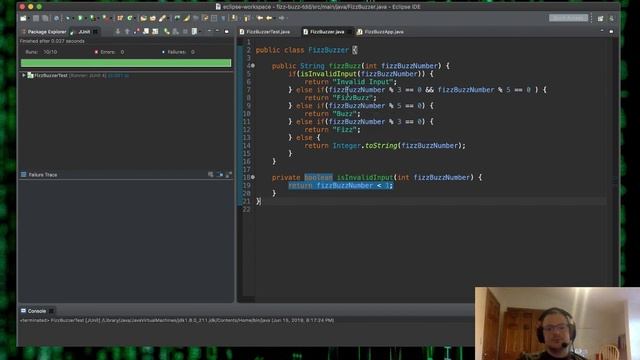This screenshot has width=640, height=360.
Task: Click the Quick Access search field
Action: tap(568, 18)
